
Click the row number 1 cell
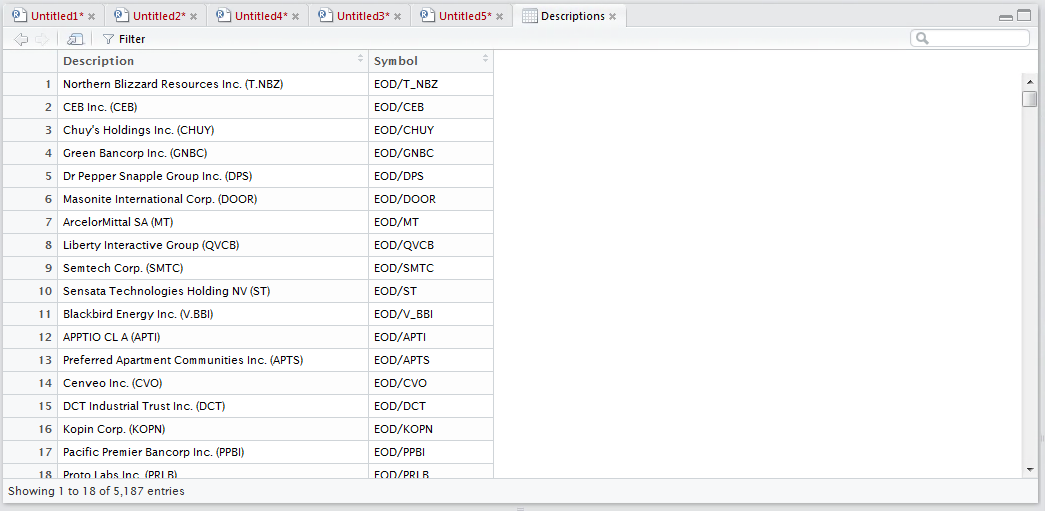click(x=30, y=84)
